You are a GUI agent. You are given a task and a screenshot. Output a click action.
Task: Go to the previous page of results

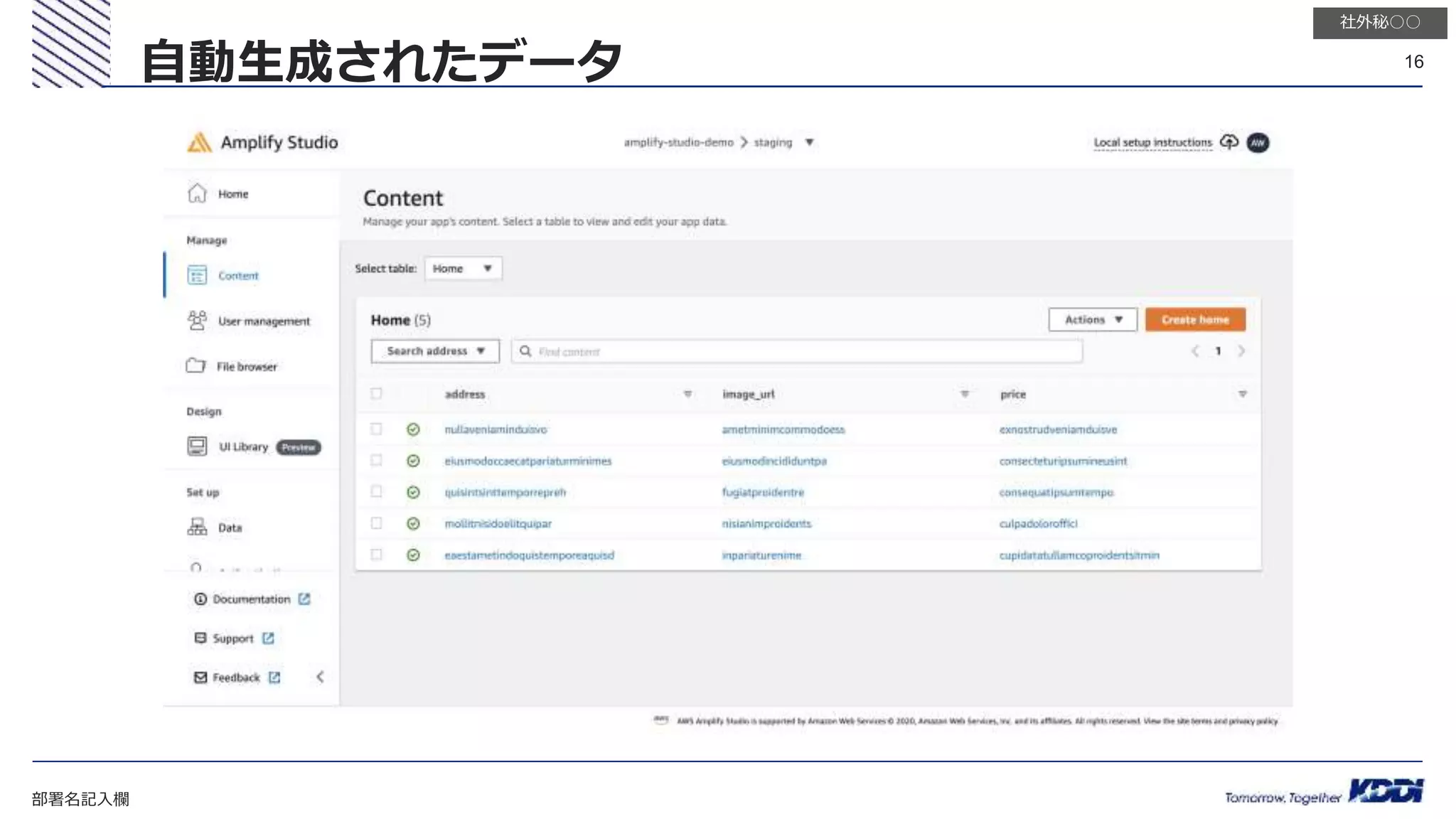(1195, 351)
